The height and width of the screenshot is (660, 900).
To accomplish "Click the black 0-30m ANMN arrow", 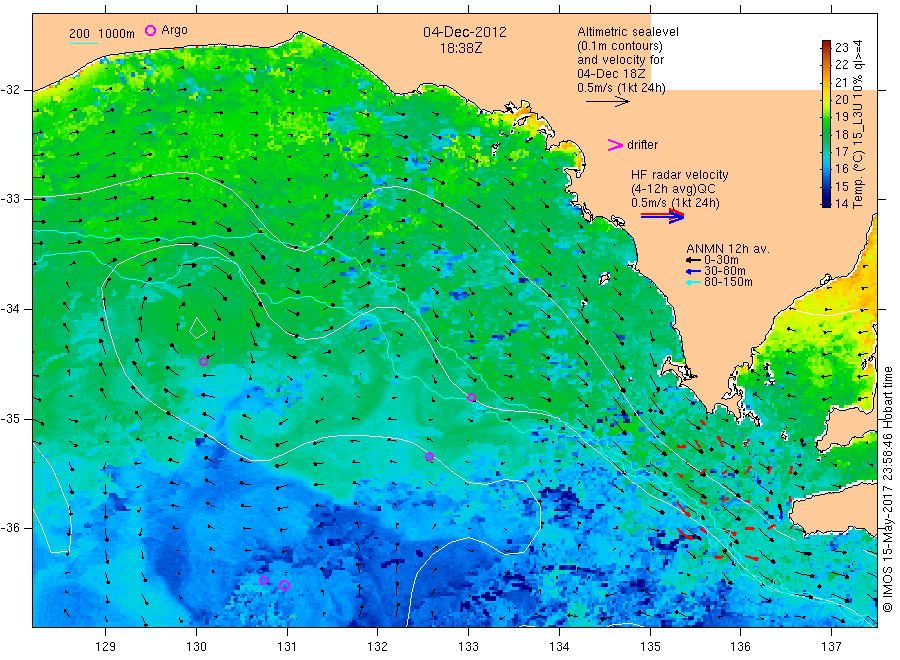I will (x=693, y=260).
